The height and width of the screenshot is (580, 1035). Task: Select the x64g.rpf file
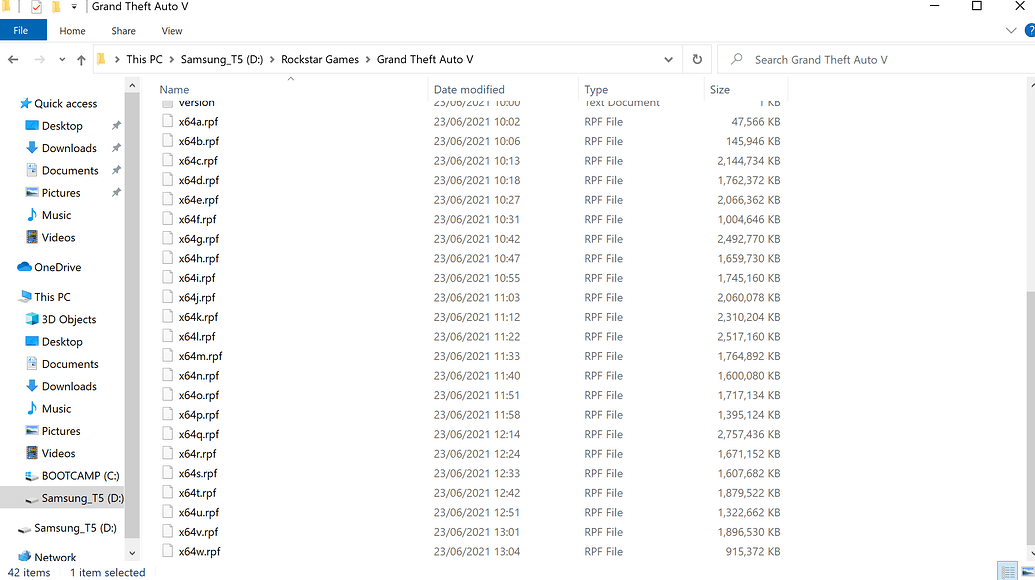(x=199, y=239)
